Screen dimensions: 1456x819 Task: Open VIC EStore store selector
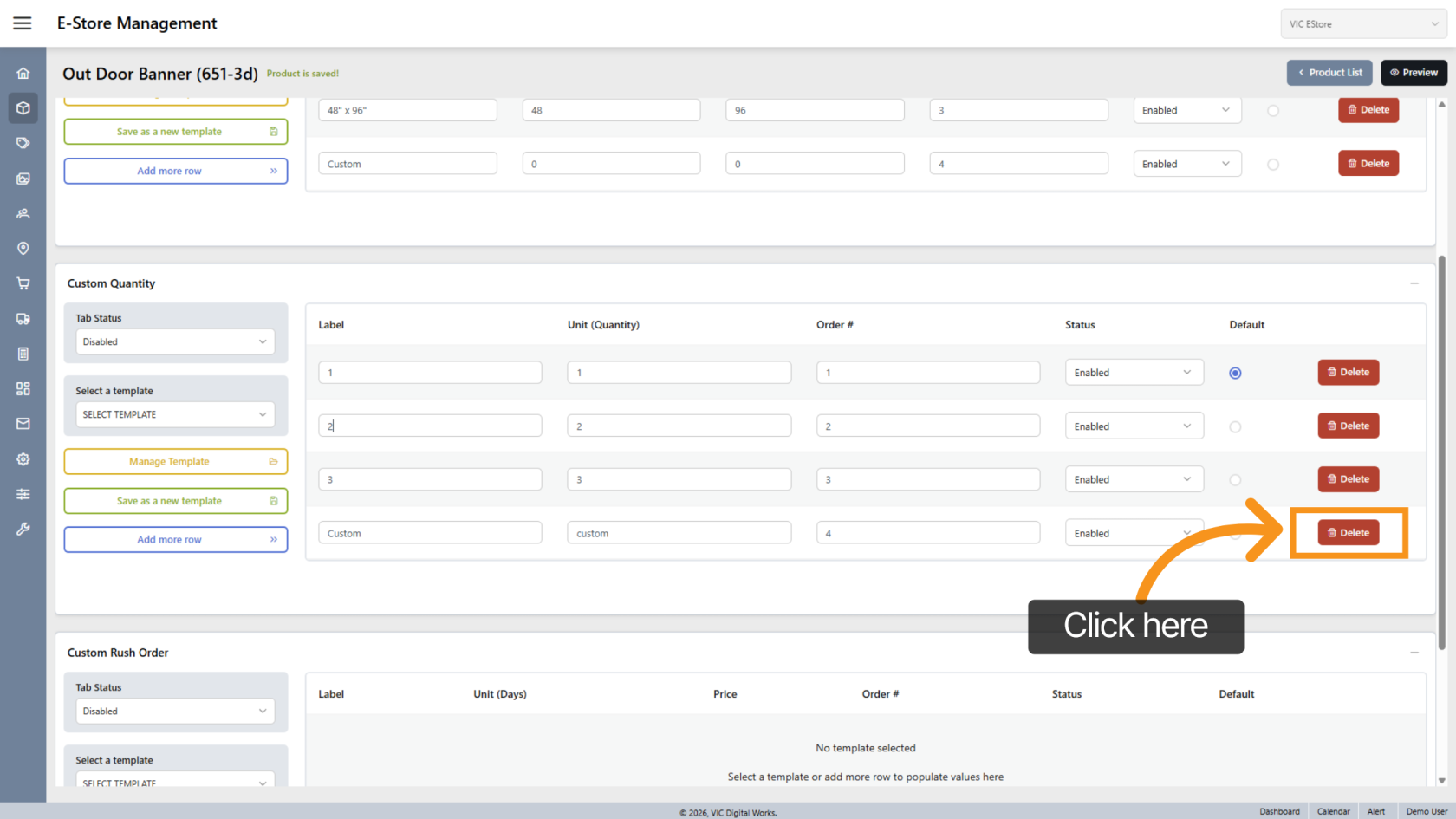pos(1362,24)
